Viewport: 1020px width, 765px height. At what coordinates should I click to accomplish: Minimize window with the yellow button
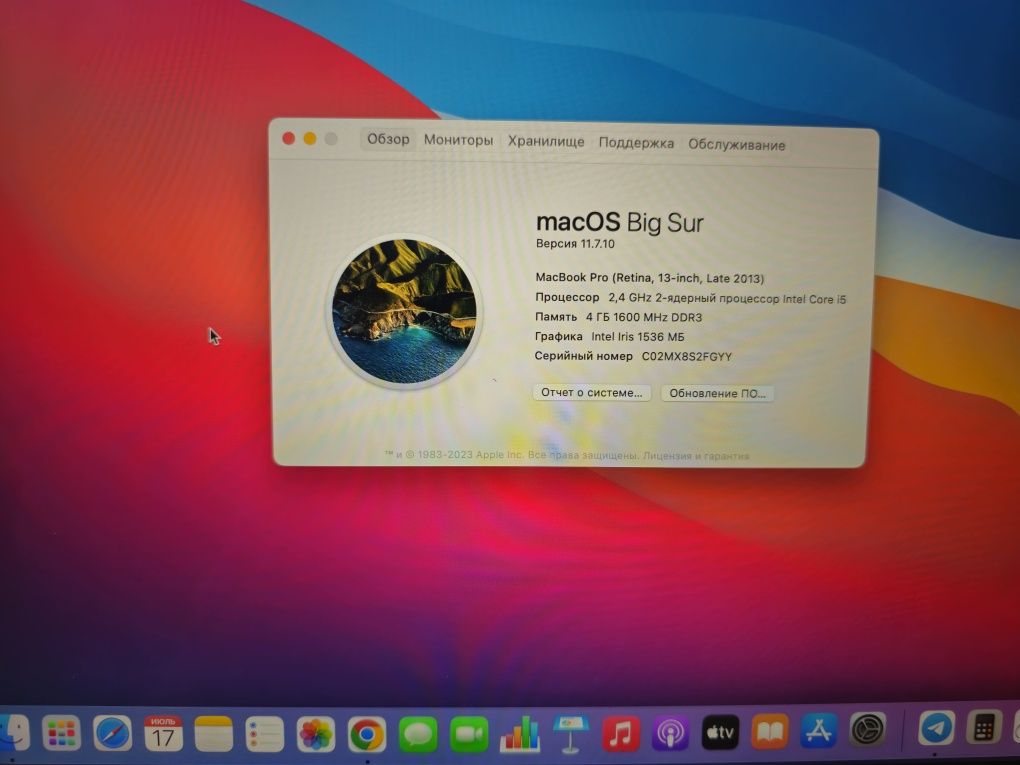[x=310, y=138]
